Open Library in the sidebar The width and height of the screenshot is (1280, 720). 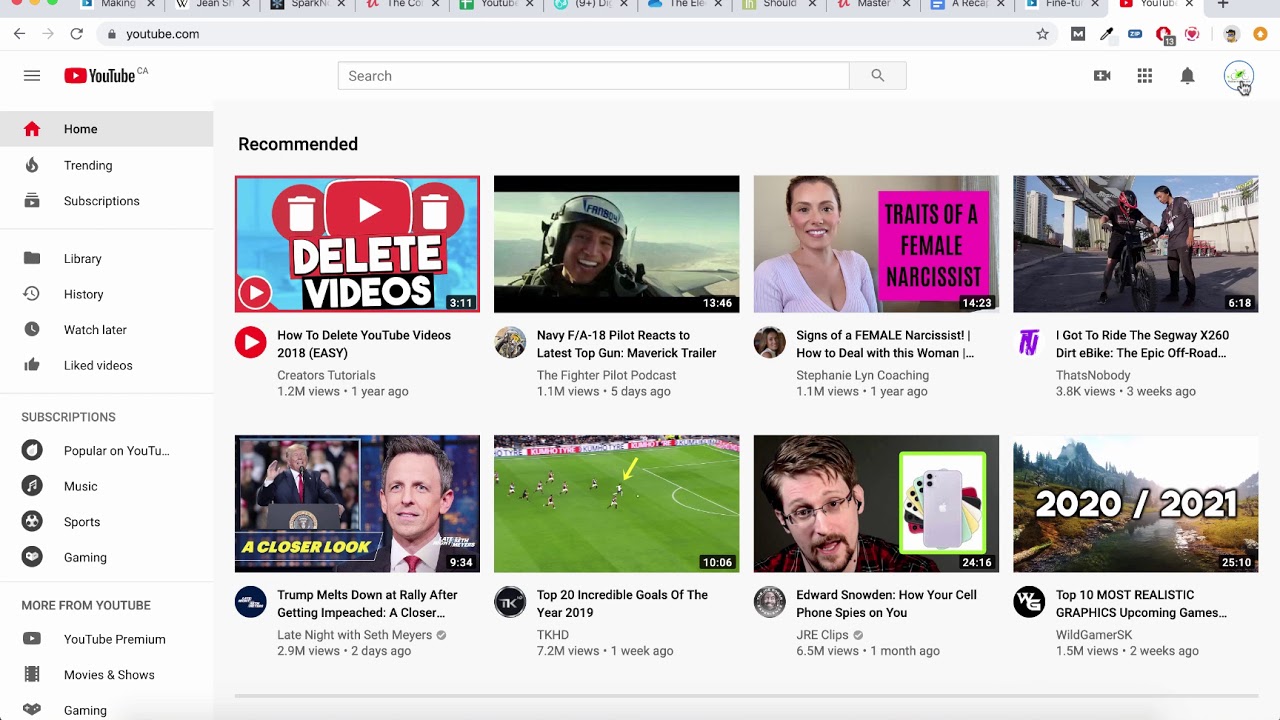tap(106, 259)
